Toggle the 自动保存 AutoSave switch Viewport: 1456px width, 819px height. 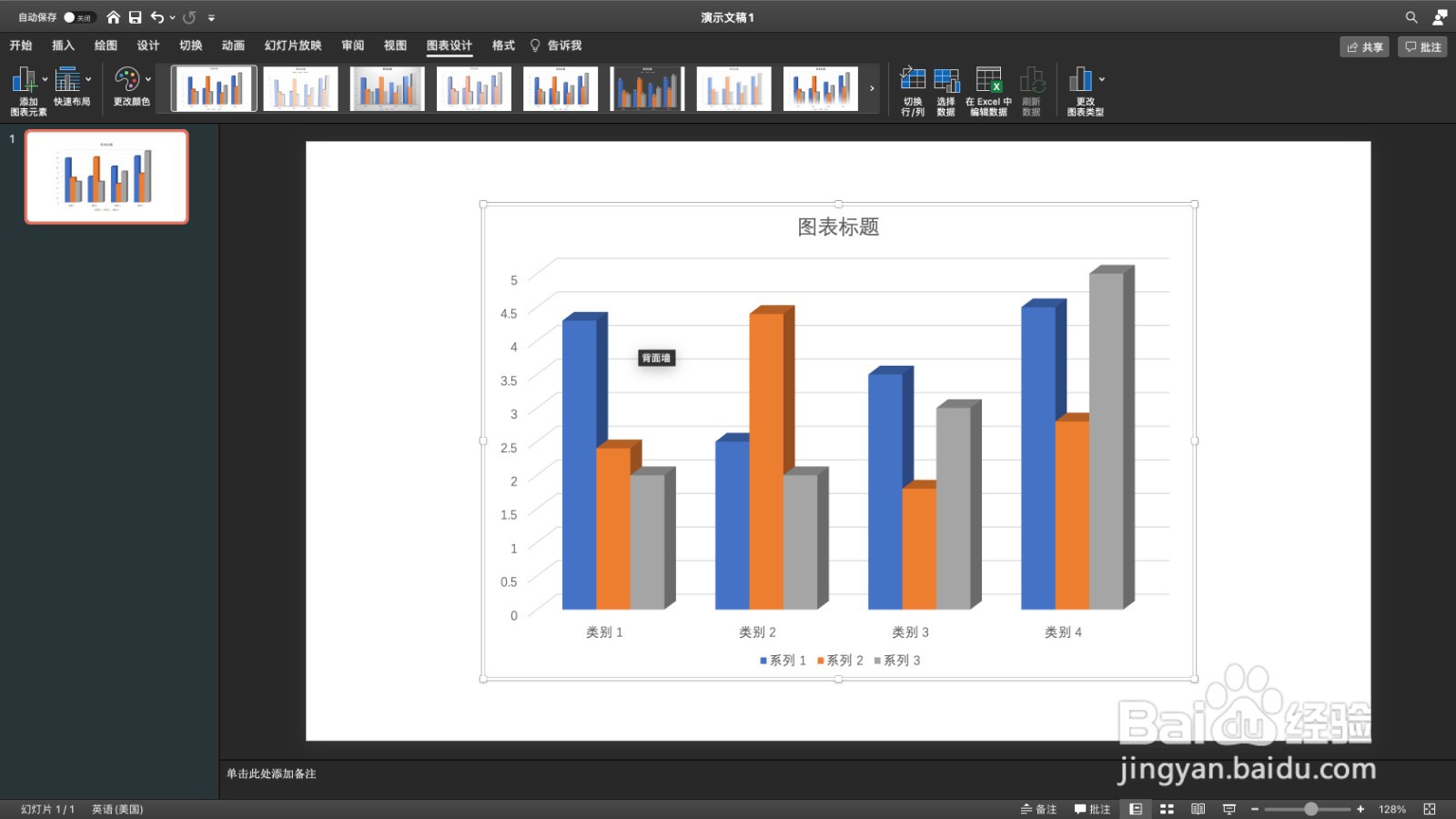tap(77, 17)
